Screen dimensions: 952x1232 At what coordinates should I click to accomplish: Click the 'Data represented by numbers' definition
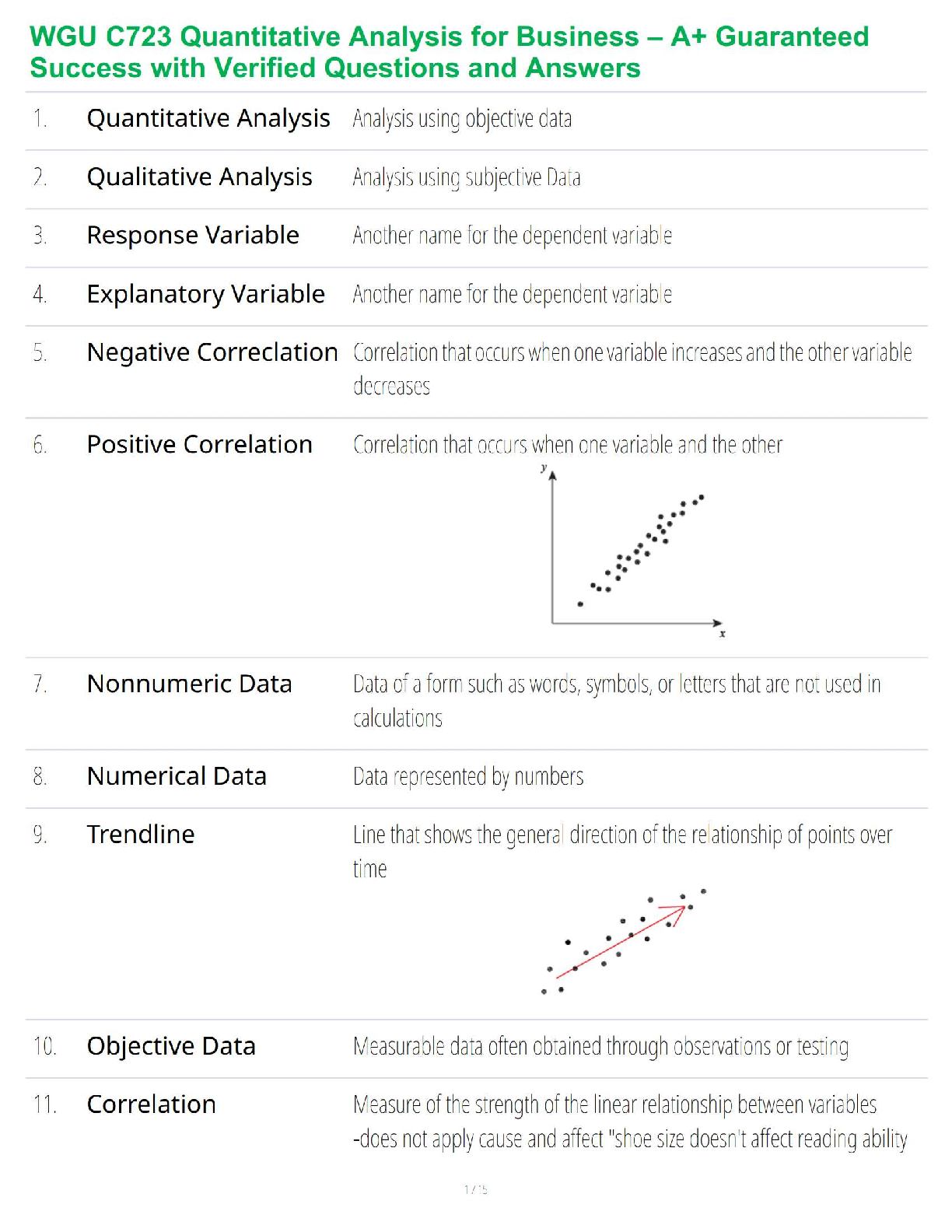[468, 777]
